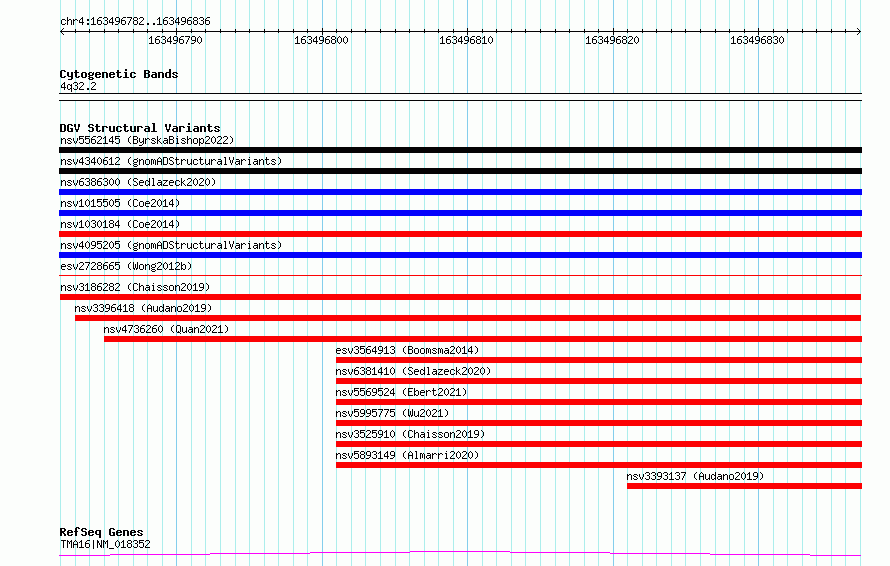Select the nsv5569524 (Ebert2021) label

click(x=401, y=392)
